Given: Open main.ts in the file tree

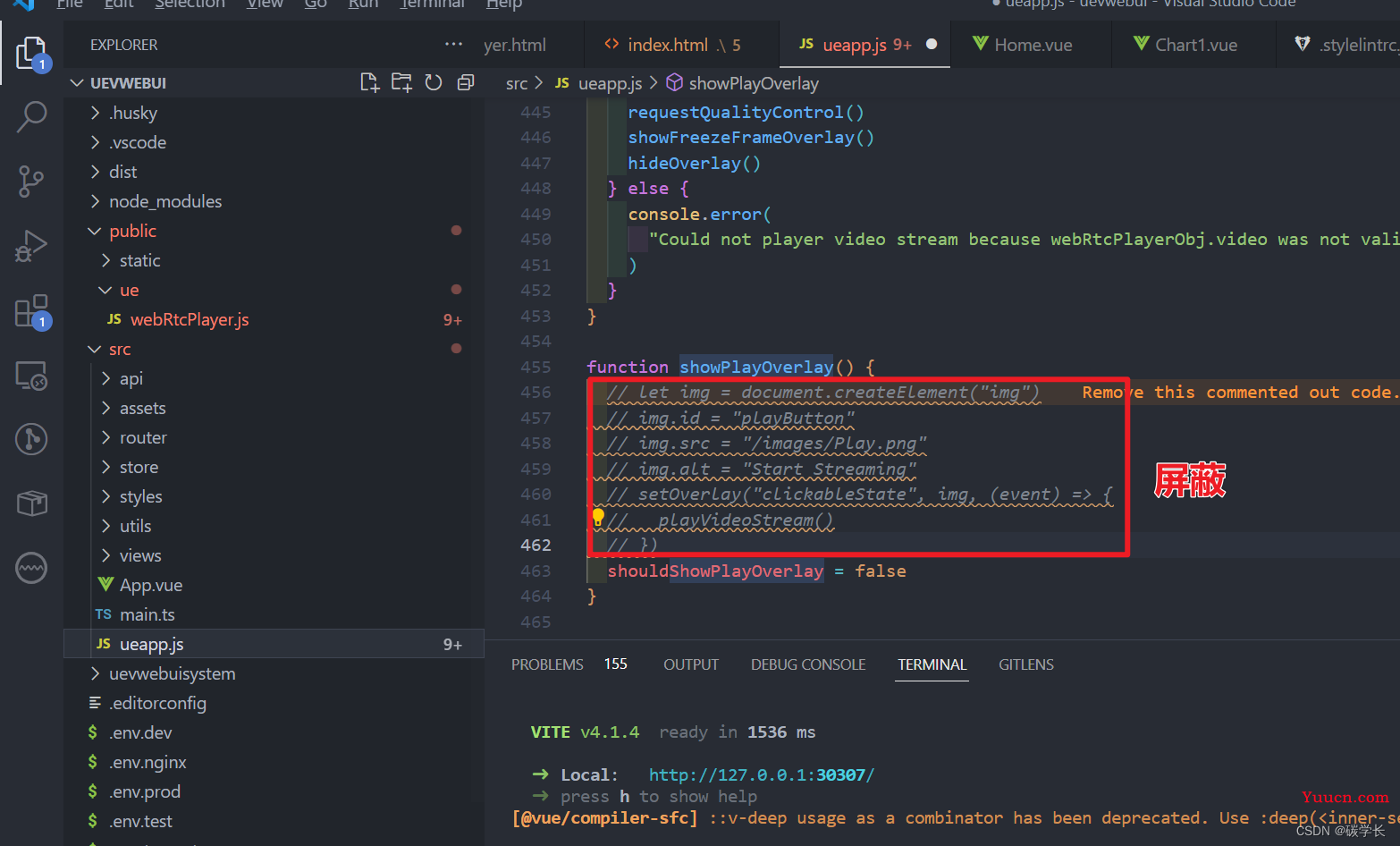Looking at the screenshot, I should point(274,614).
